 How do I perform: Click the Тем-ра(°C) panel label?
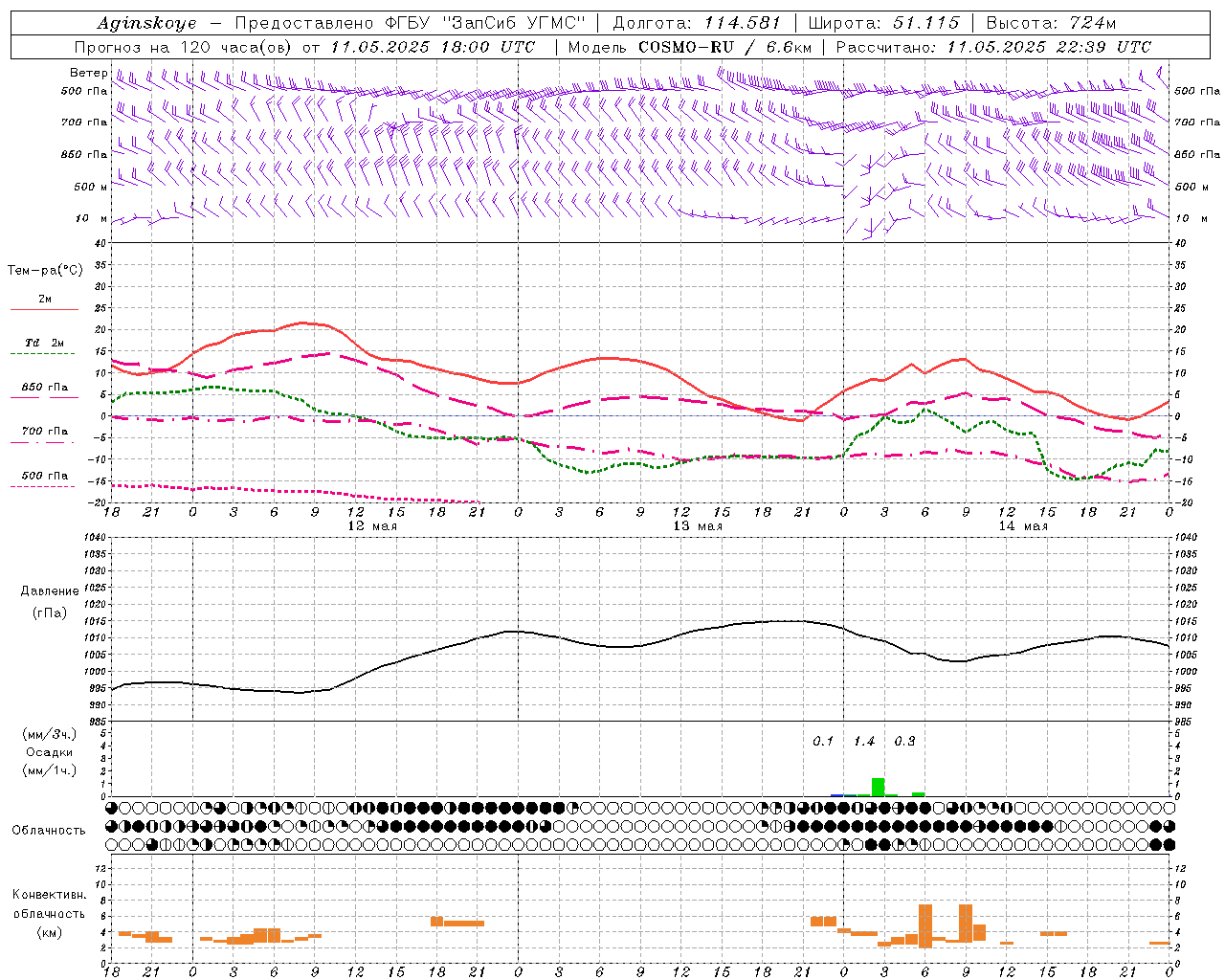click(x=45, y=271)
